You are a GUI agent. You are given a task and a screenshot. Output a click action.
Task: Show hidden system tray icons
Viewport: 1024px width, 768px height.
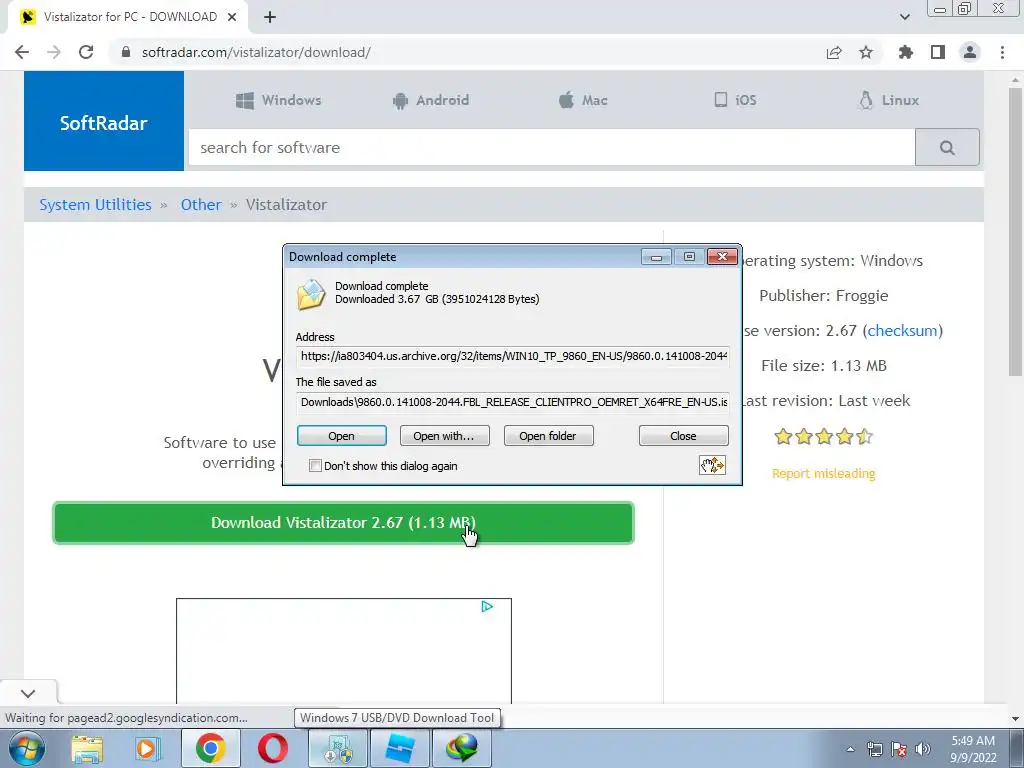(850, 749)
